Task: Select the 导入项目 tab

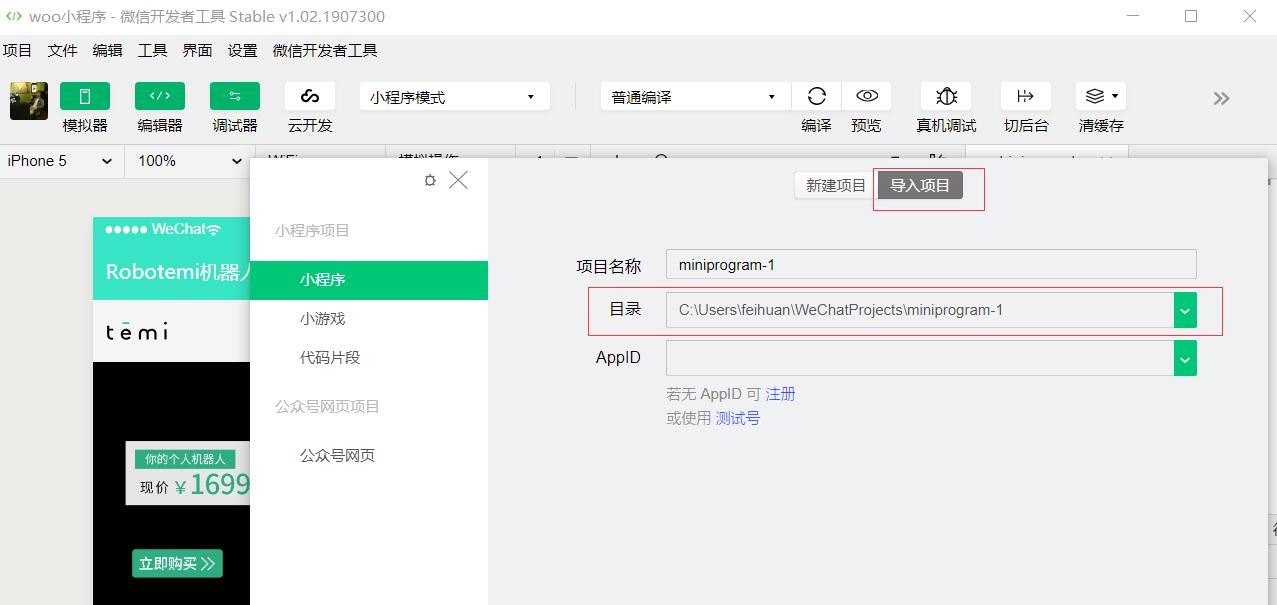Action: [920, 186]
